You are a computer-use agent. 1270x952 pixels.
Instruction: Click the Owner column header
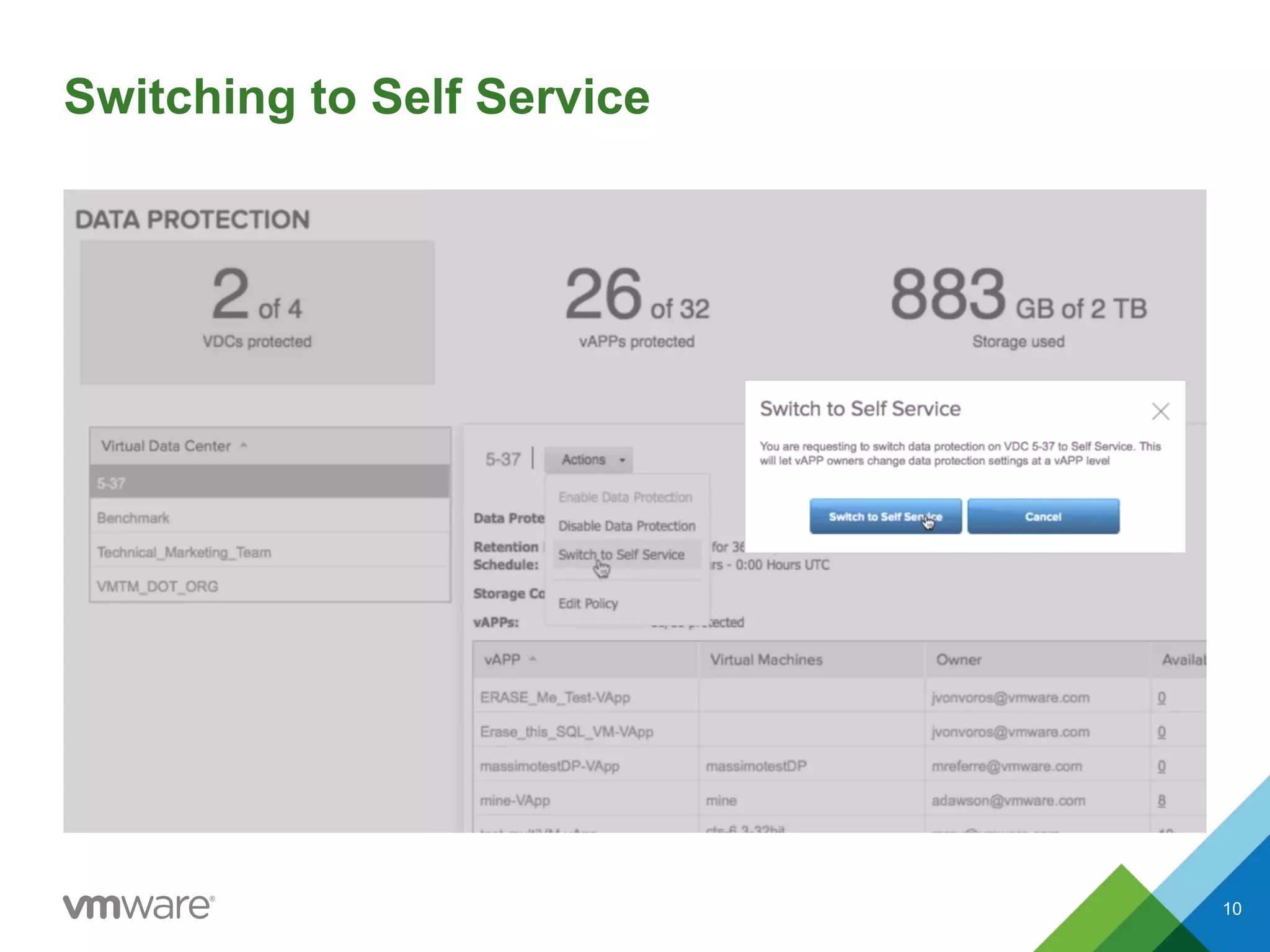1037,659
